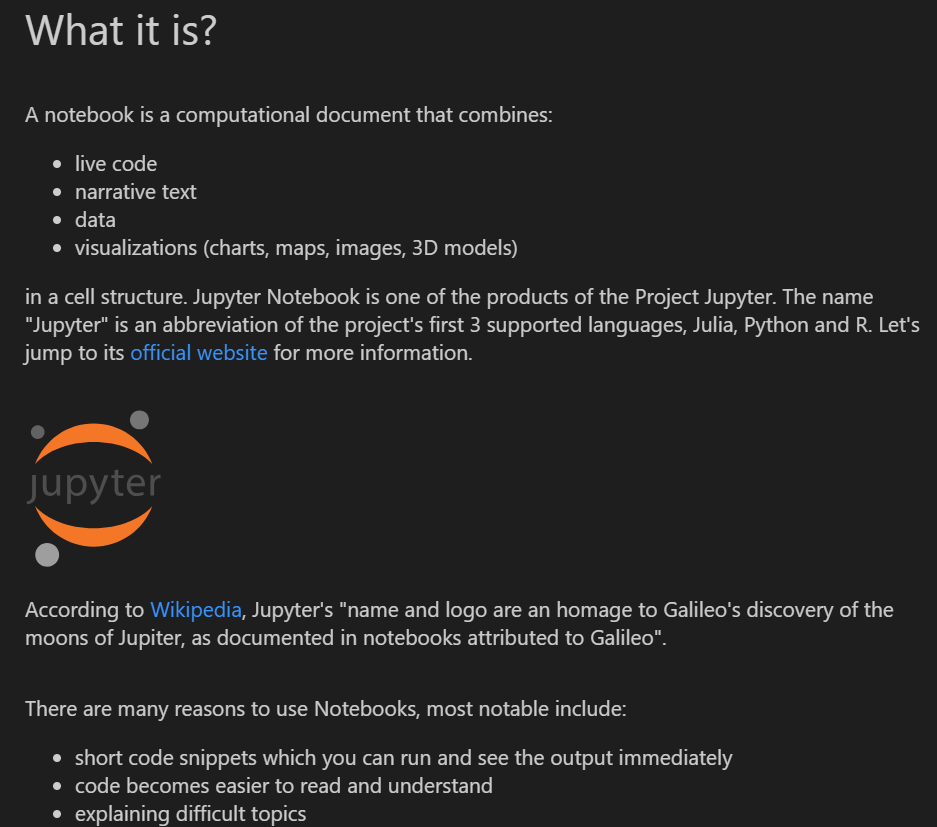Click the upper orange arc of logo
937x827 pixels.
(94, 440)
